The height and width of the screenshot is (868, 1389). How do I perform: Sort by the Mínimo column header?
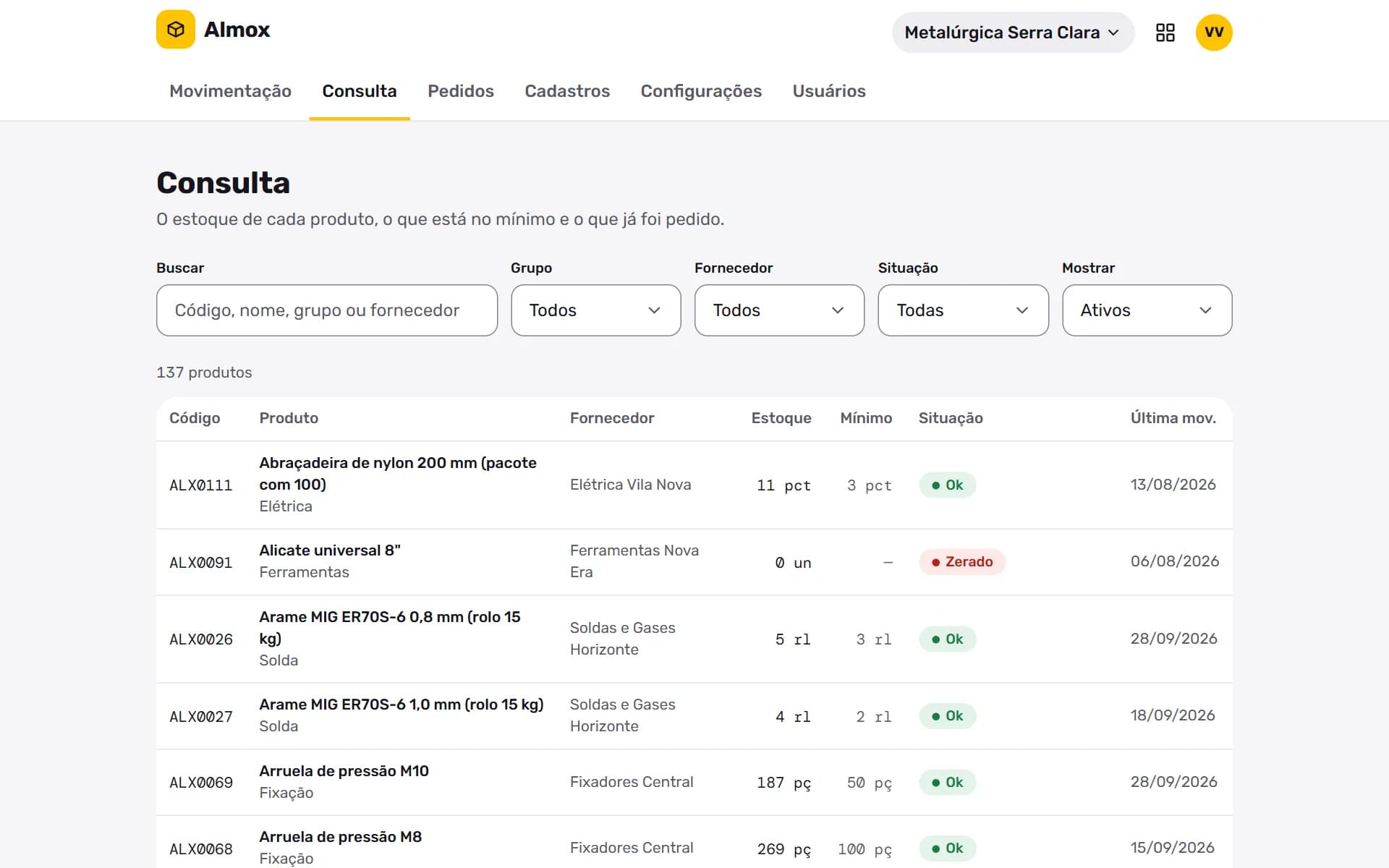[x=866, y=418]
